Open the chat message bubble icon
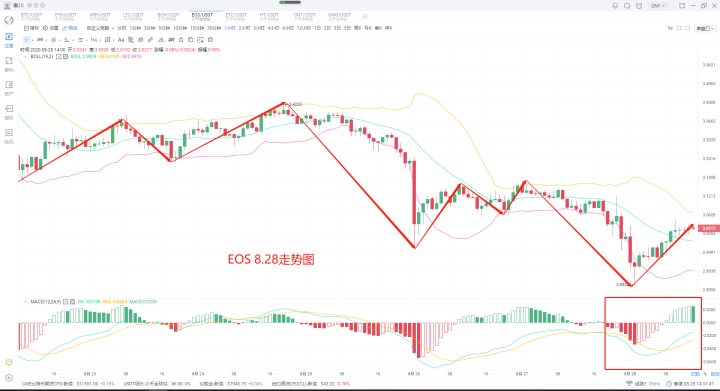This screenshot has height=391, width=720. pos(627,6)
